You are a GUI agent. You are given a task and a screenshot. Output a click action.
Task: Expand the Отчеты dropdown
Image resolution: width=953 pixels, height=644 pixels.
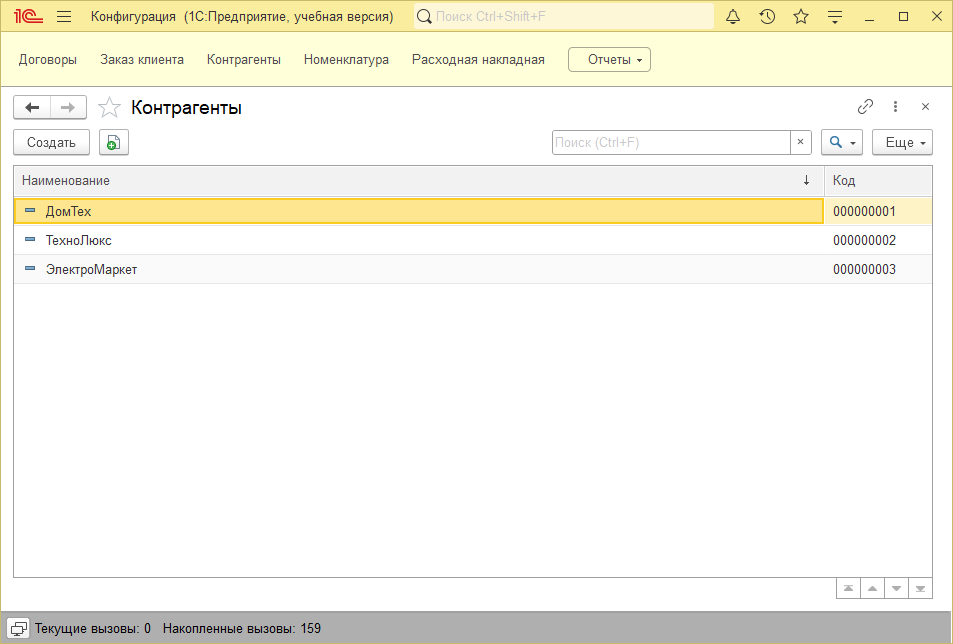point(610,60)
